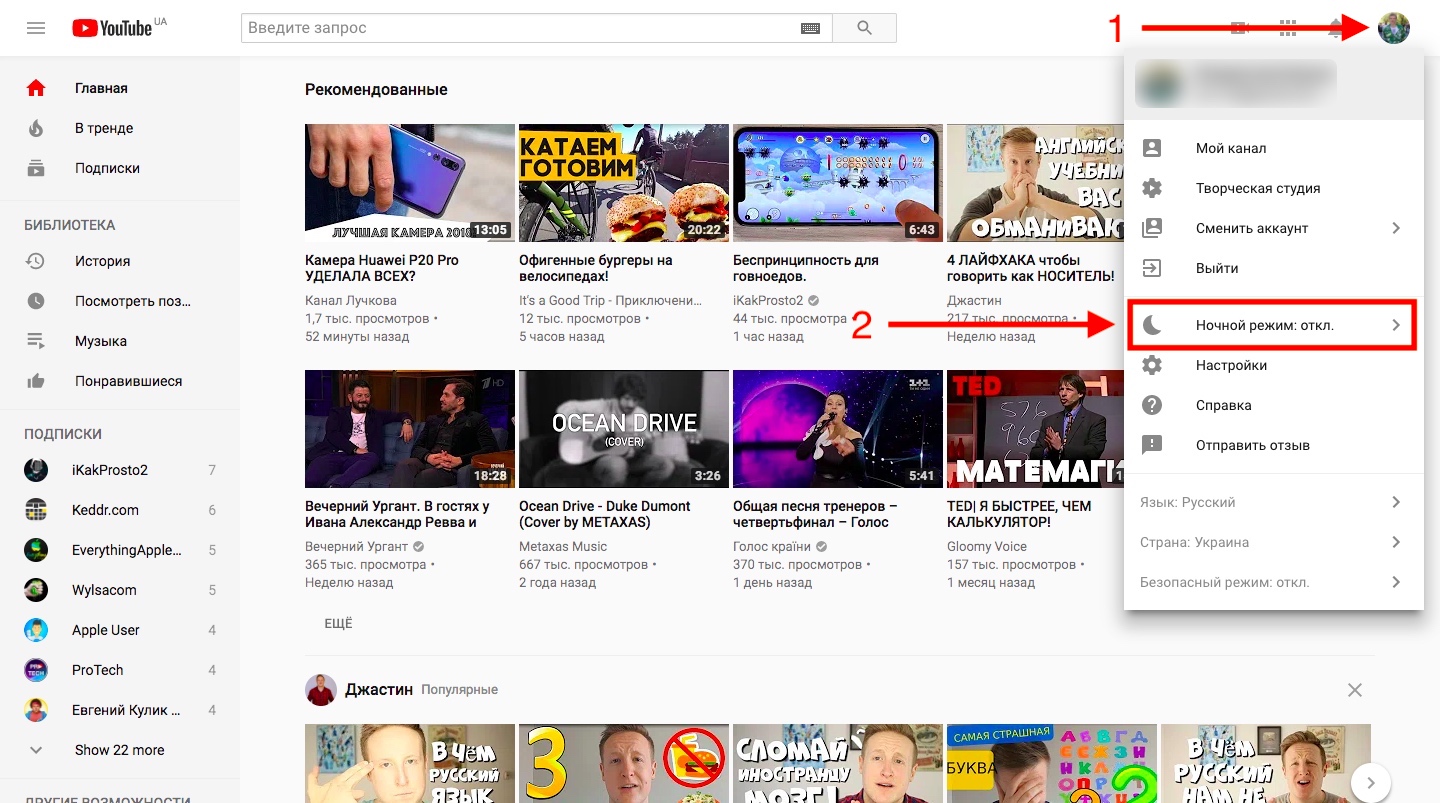Open Канал Лучкова channel link
This screenshot has height=803, width=1440.
pyautogui.click(x=351, y=300)
